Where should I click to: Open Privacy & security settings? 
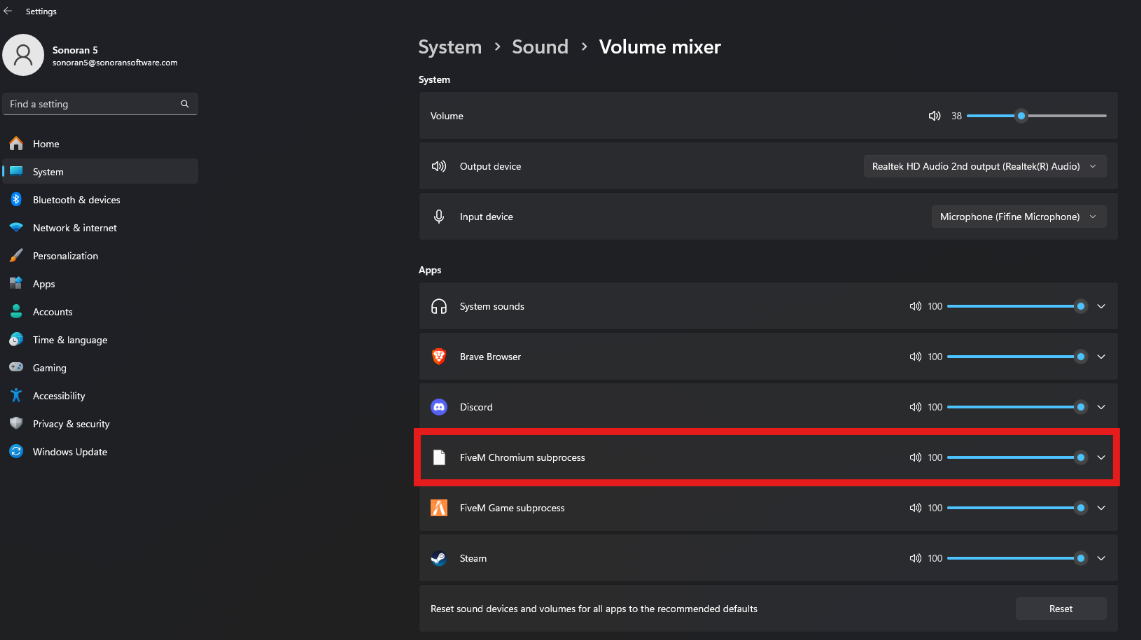pyautogui.click(x=100, y=423)
